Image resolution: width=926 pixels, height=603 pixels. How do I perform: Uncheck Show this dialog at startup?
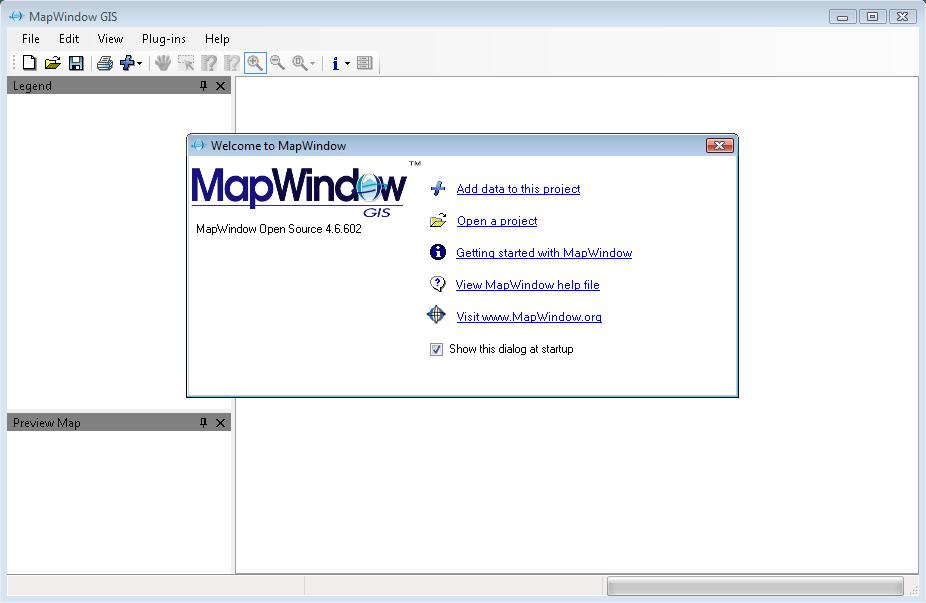[x=436, y=350]
